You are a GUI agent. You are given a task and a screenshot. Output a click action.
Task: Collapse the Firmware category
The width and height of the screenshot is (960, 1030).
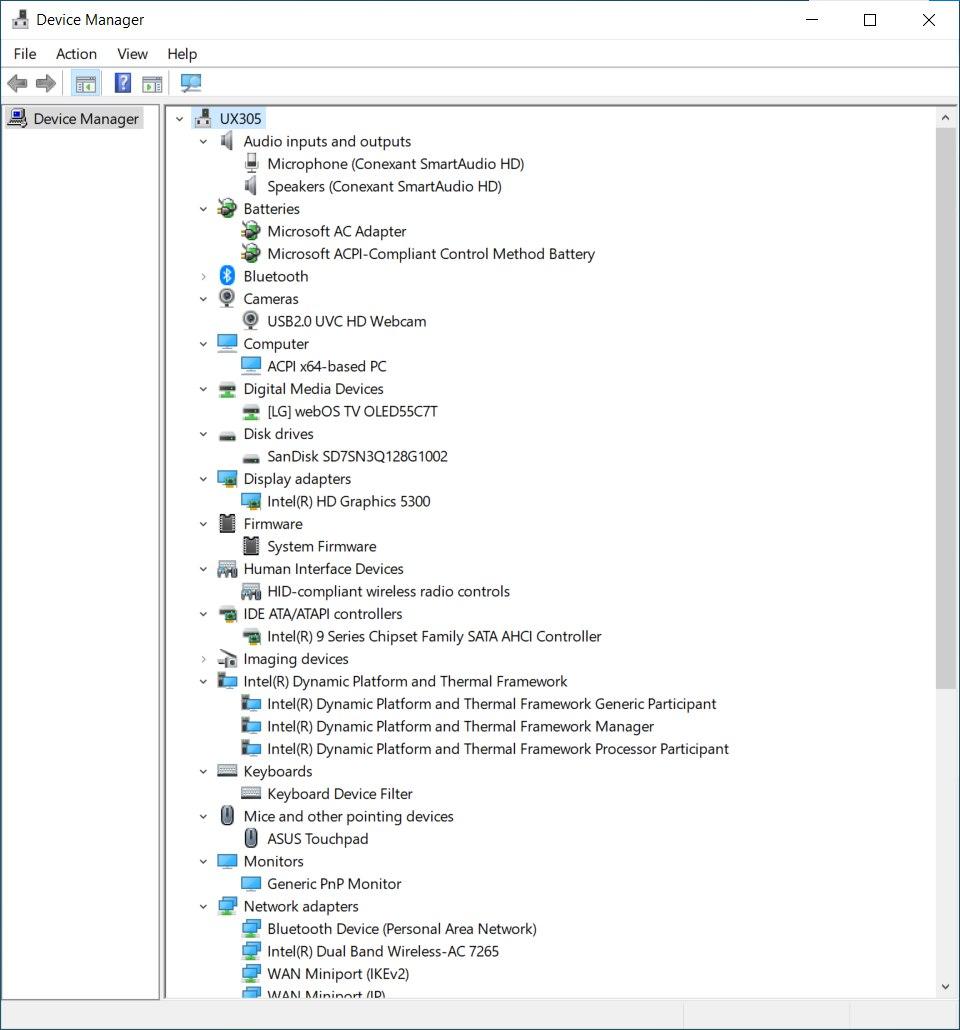203,524
